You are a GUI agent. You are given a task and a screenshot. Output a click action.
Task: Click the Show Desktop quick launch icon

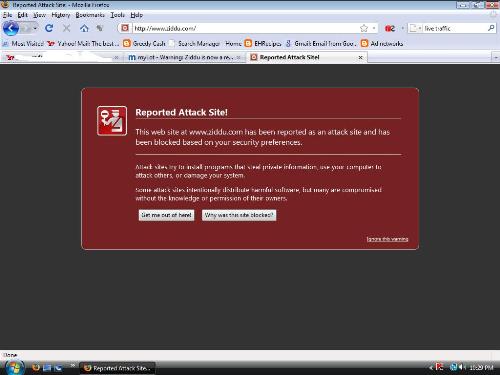[x=47, y=368]
